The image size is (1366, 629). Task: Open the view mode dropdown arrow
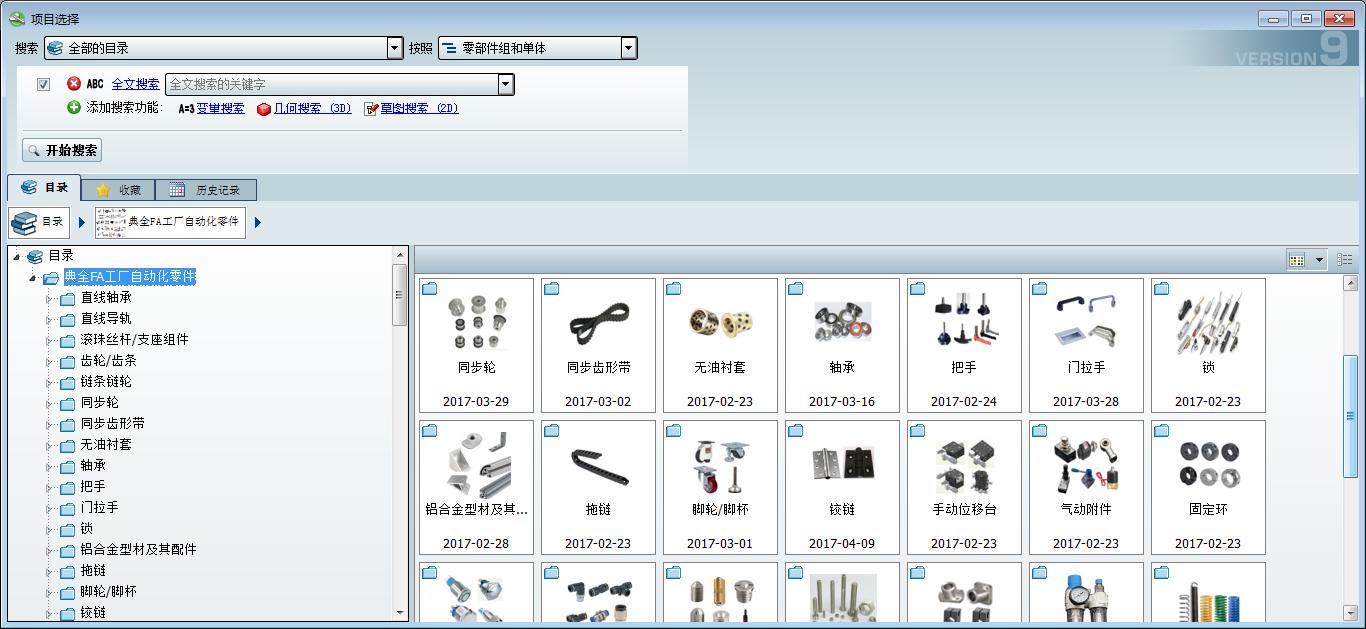1319,260
